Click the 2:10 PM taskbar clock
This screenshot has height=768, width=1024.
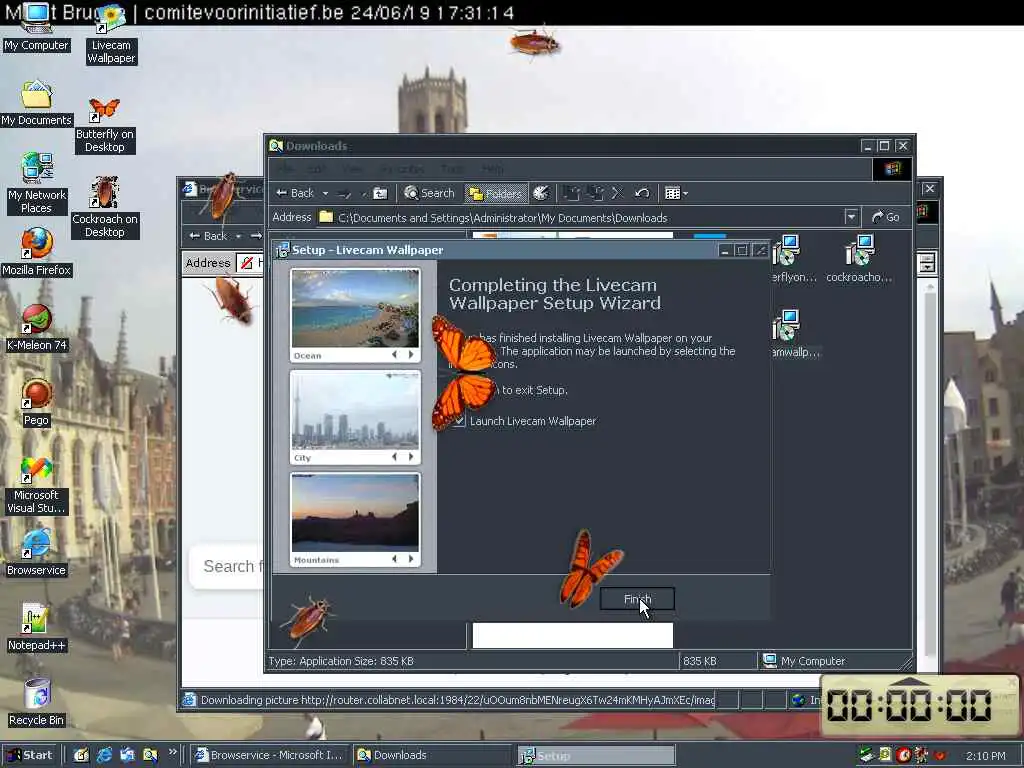(x=985, y=756)
